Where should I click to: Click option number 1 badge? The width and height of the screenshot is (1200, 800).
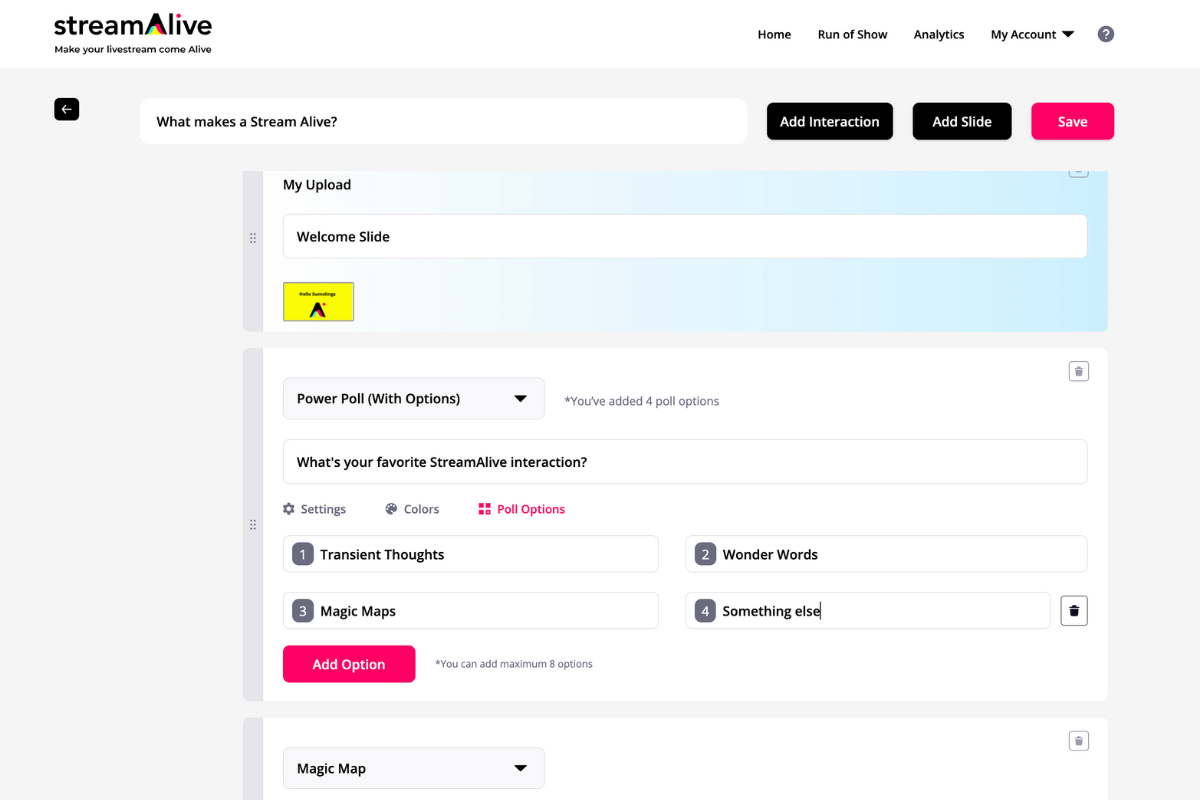302,554
